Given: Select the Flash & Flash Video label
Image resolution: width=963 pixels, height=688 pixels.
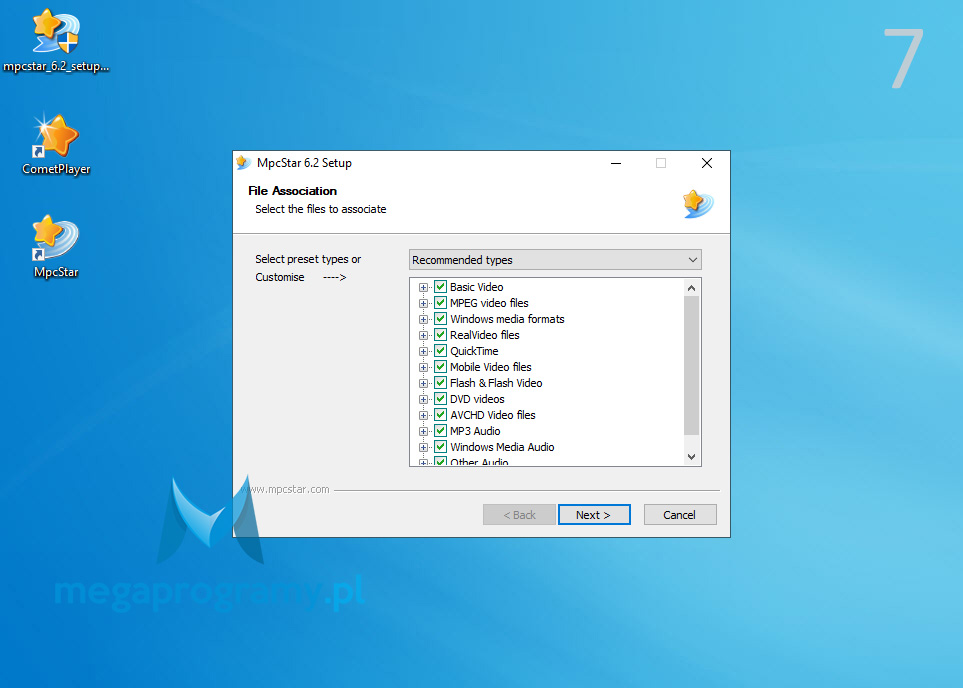Looking at the screenshot, I should pyautogui.click(x=496, y=383).
